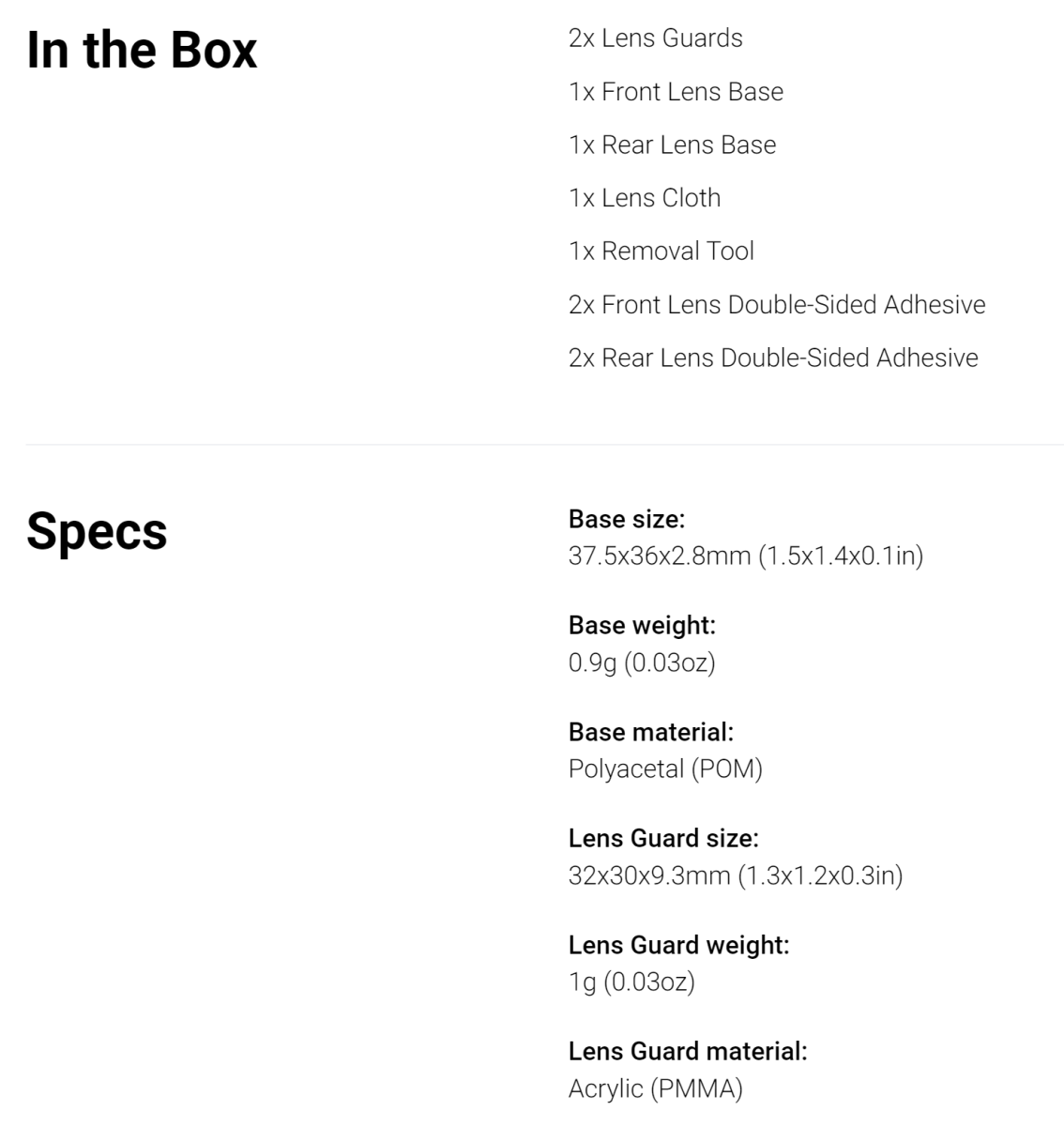Click '1x Front Lens Base' text
The image size is (1064, 1126).
(676, 92)
